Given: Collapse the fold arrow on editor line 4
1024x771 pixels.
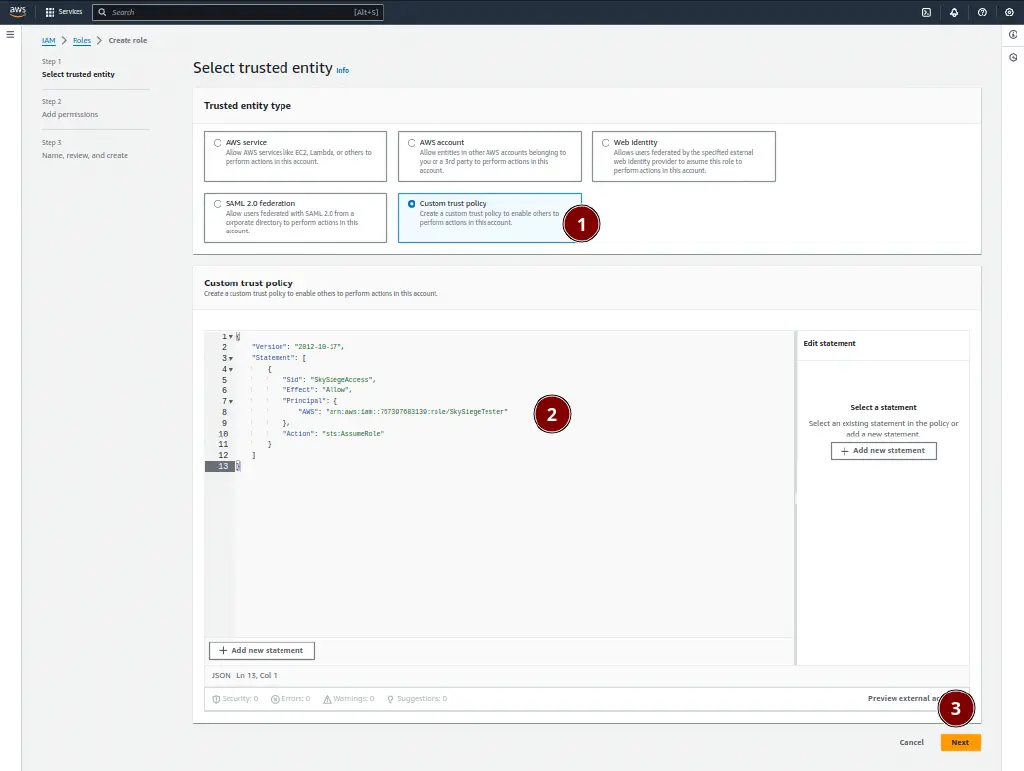Looking at the screenshot, I should point(231,370).
